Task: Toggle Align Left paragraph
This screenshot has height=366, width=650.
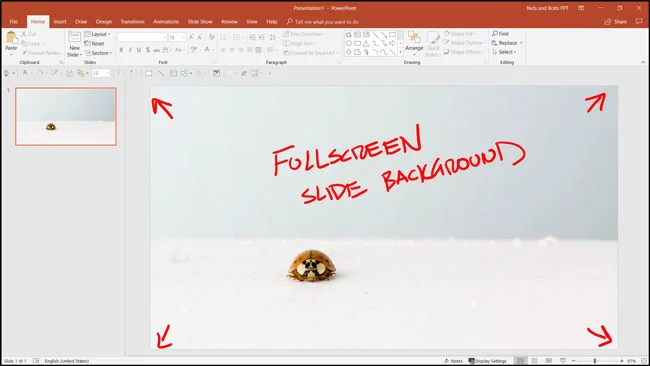Action: 223,50
